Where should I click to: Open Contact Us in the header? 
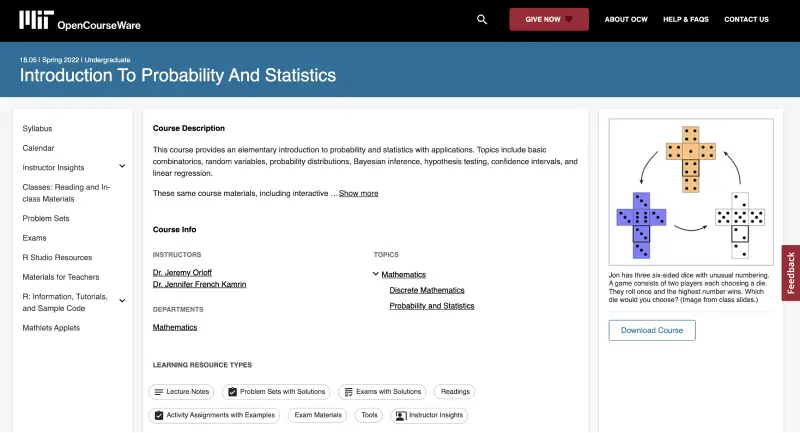click(x=746, y=19)
